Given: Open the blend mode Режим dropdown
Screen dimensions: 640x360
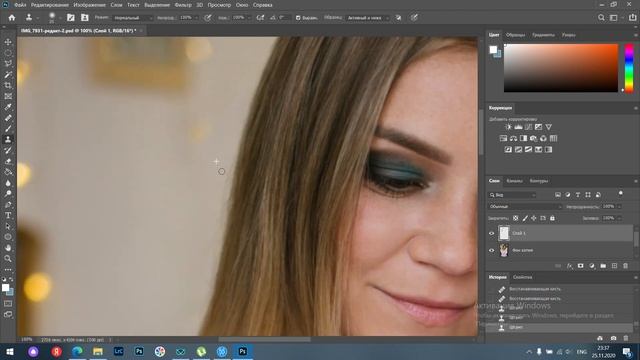Looking at the screenshot, I should [x=133, y=18].
